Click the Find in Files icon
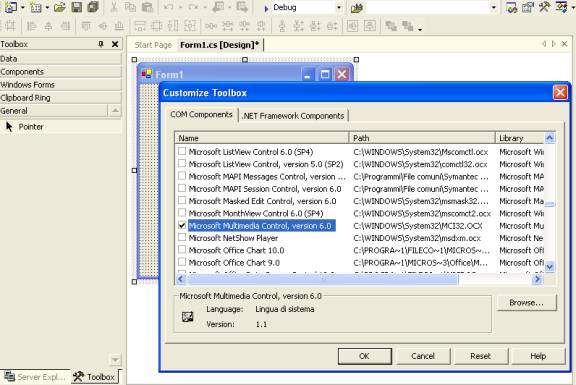Screen dimensions: 576x385 (x=356, y=8)
